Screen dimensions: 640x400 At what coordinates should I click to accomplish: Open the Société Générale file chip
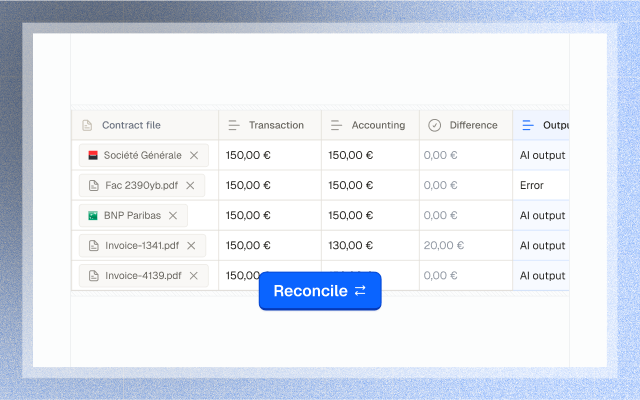[142, 156]
